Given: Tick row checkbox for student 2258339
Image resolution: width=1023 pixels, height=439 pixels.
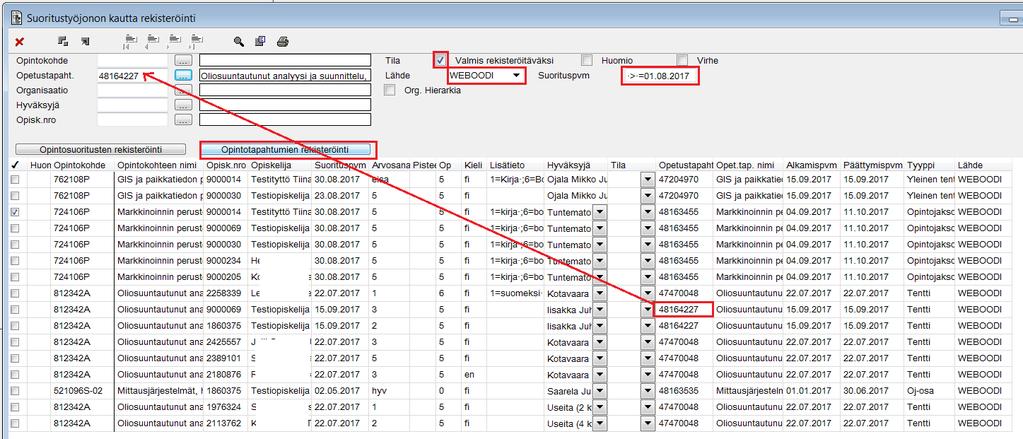Looking at the screenshot, I should (15, 293).
